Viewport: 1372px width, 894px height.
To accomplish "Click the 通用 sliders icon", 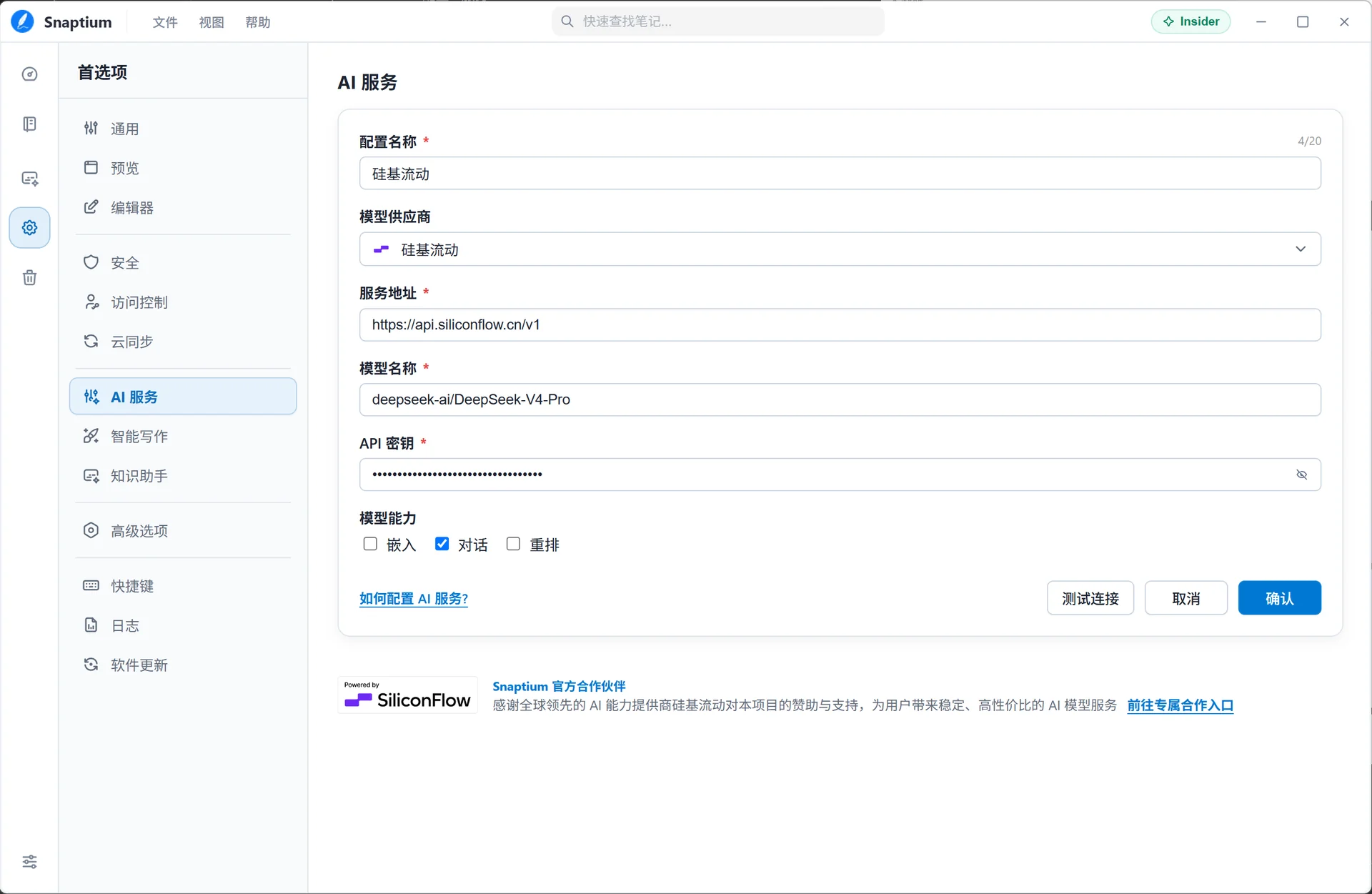I will (91, 128).
